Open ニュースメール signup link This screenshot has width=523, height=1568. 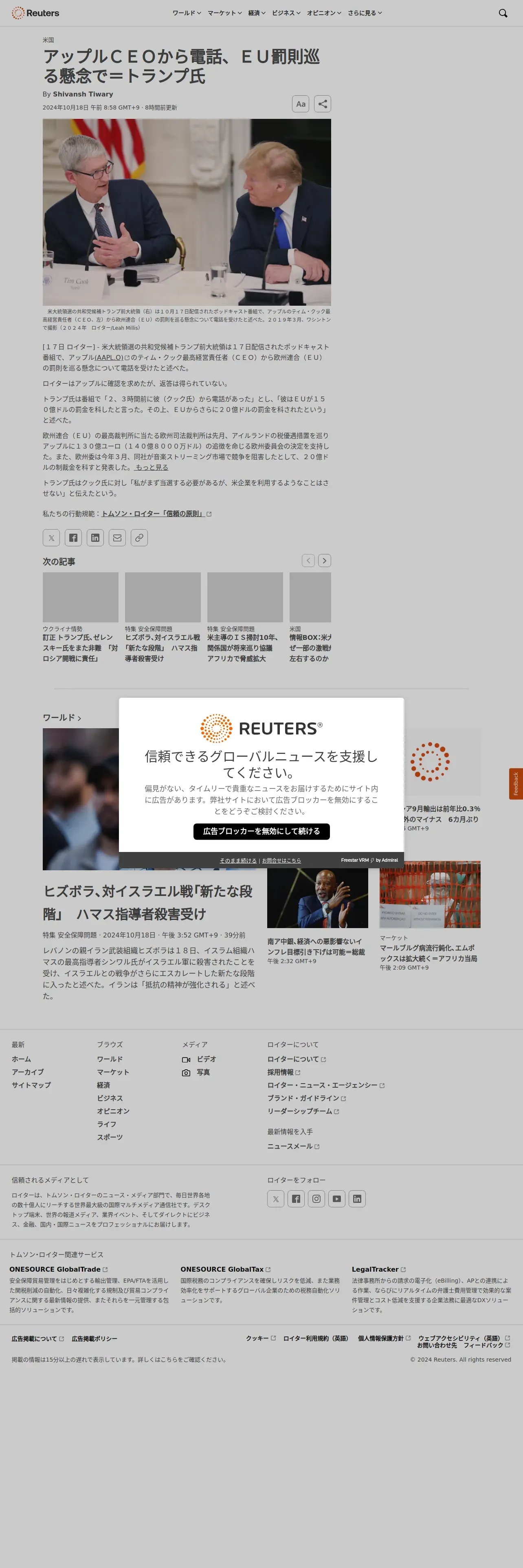pyautogui.click(x=293, y=1146)
